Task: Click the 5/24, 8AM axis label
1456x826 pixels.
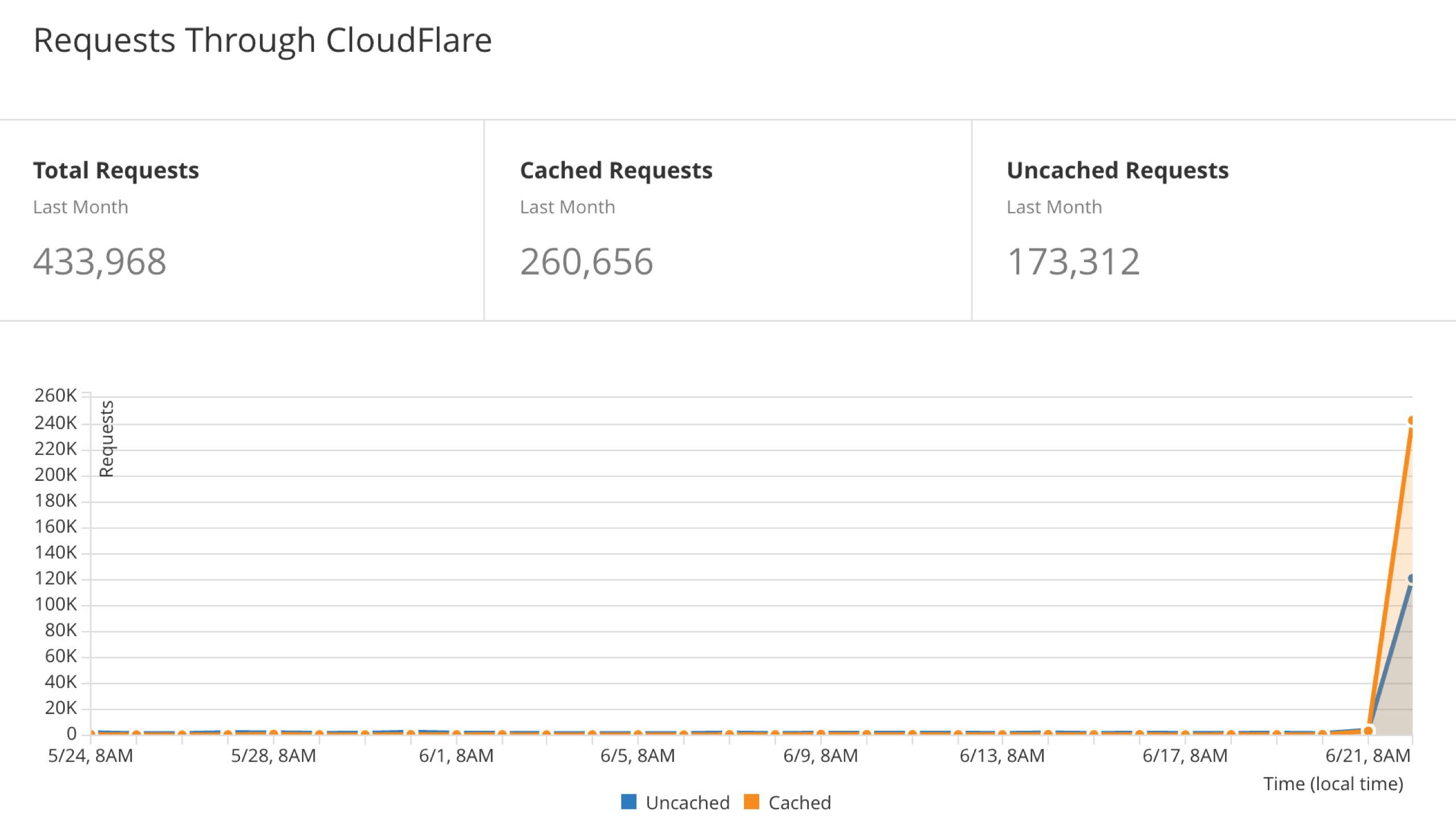Action: click(90, 756)
